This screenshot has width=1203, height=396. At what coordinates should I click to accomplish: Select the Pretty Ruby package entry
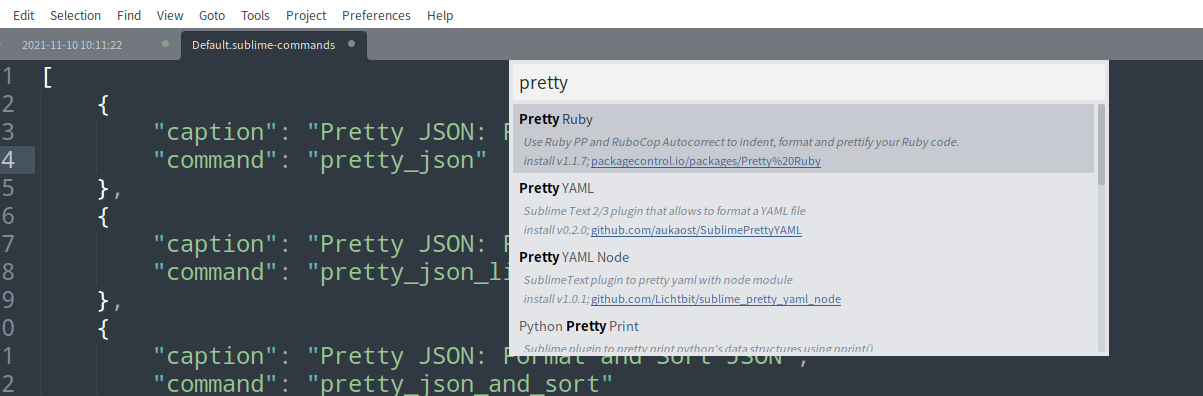click(804, 138)
